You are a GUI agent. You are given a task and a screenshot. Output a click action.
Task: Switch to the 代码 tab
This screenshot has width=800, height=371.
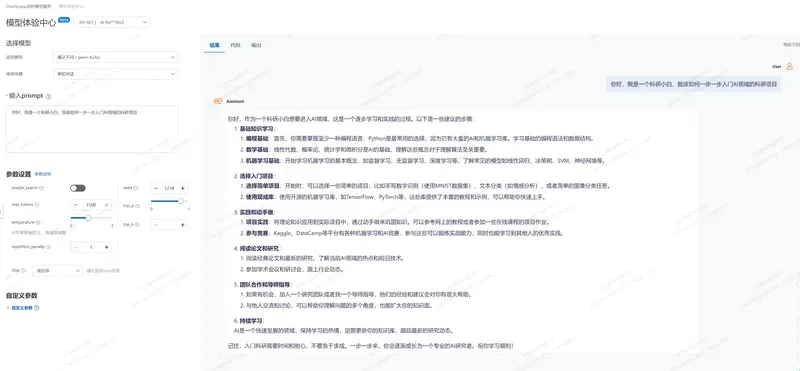(x=235, y=45)
